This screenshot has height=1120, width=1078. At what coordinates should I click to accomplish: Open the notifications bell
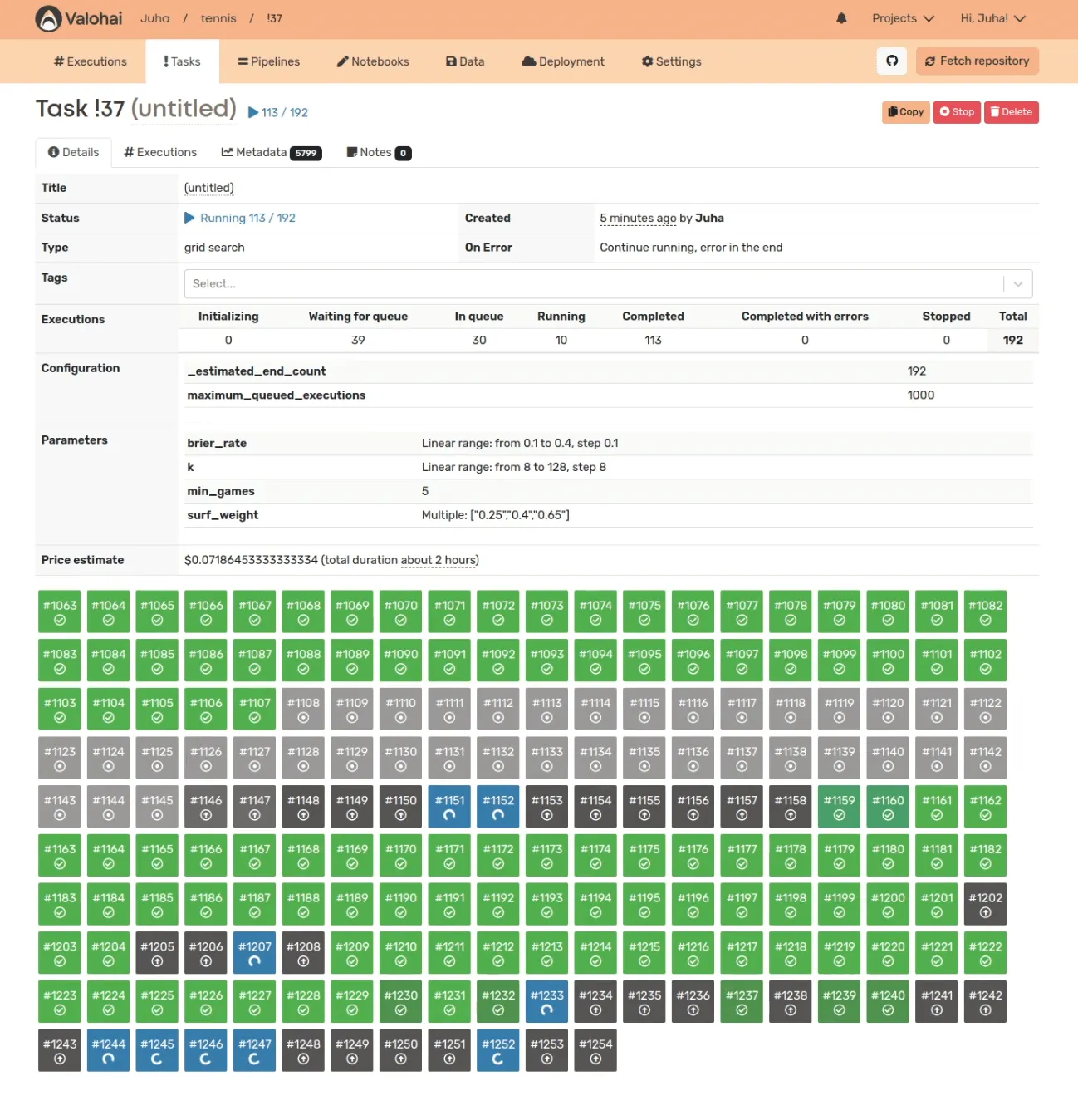tap(841, 18)
